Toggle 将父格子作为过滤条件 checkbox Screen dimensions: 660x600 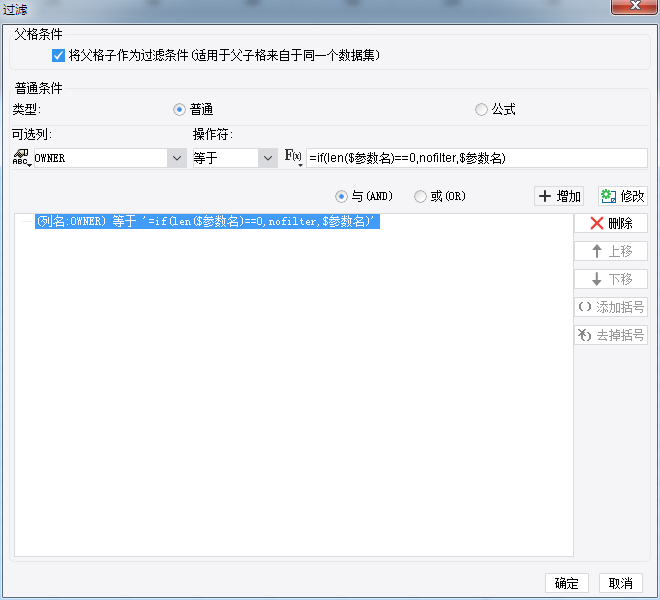(x=58, y=56)
